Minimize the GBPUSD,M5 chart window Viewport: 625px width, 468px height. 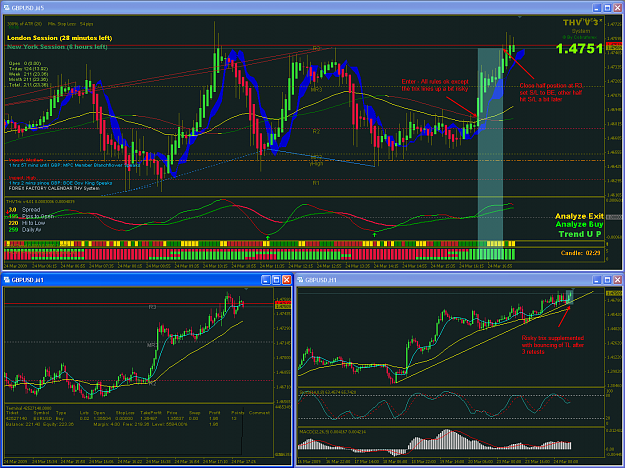597,8
